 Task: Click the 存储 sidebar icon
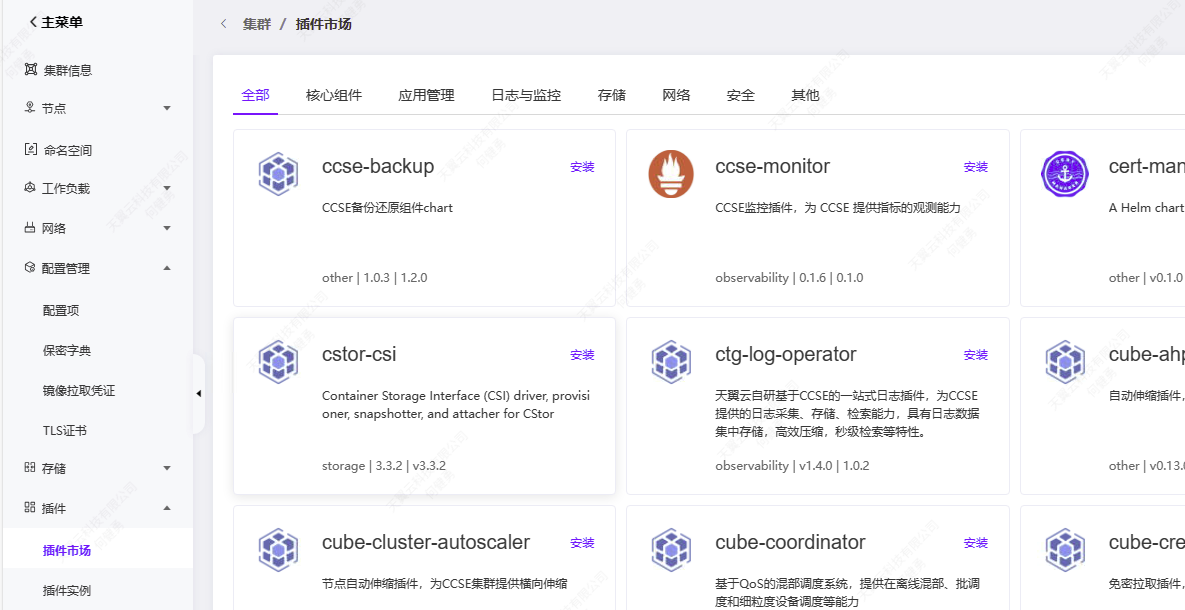point(29,468)
